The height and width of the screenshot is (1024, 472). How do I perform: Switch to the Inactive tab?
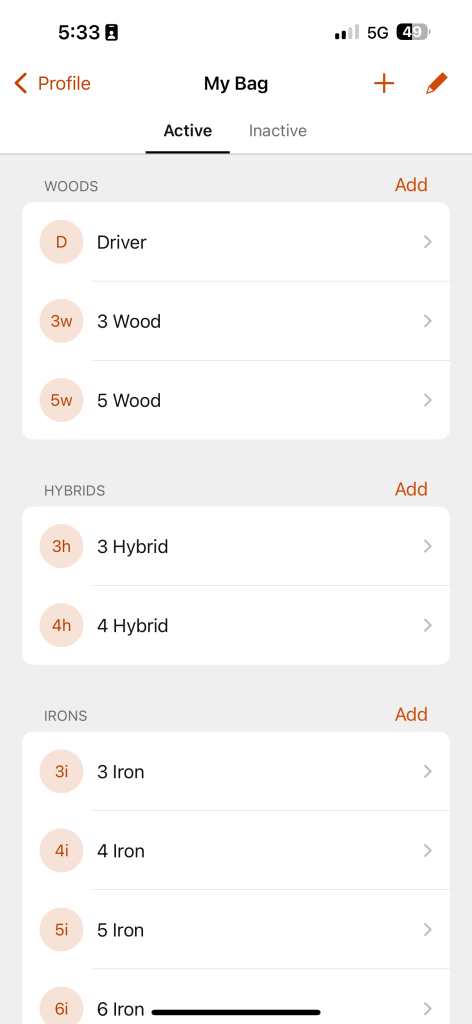277,131
